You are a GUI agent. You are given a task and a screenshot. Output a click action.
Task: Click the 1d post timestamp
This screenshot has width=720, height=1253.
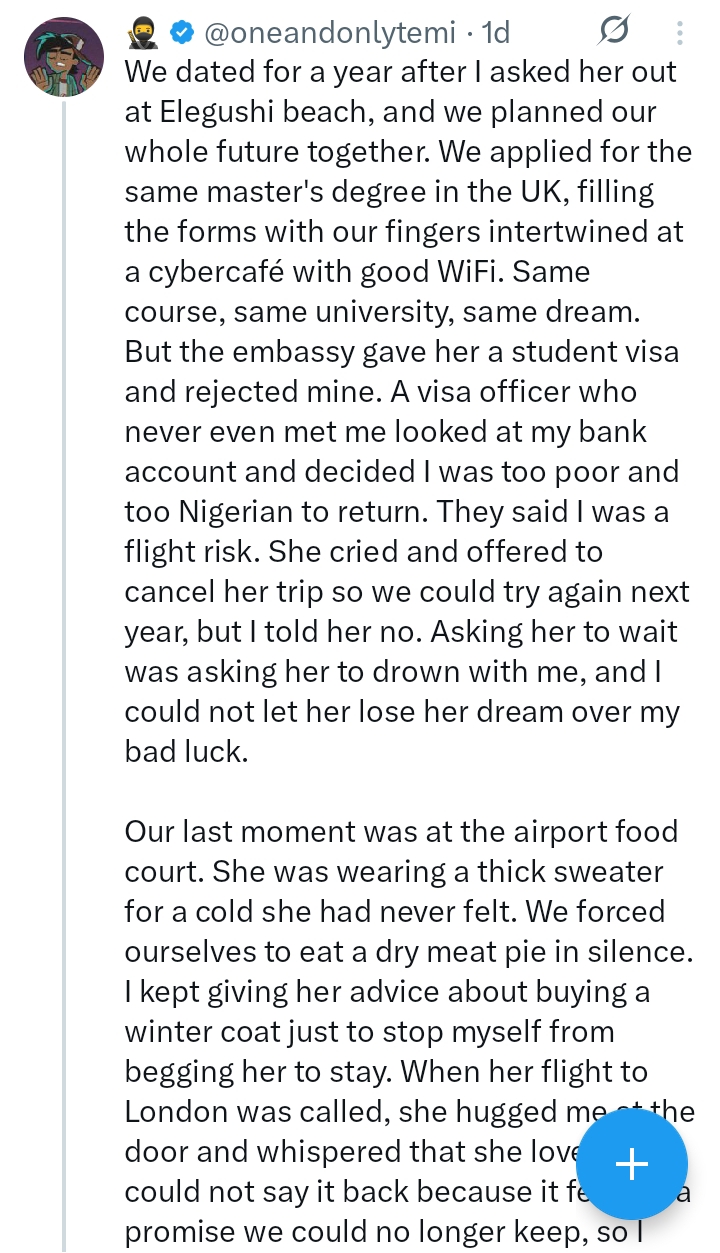click(x=496, y=33)
